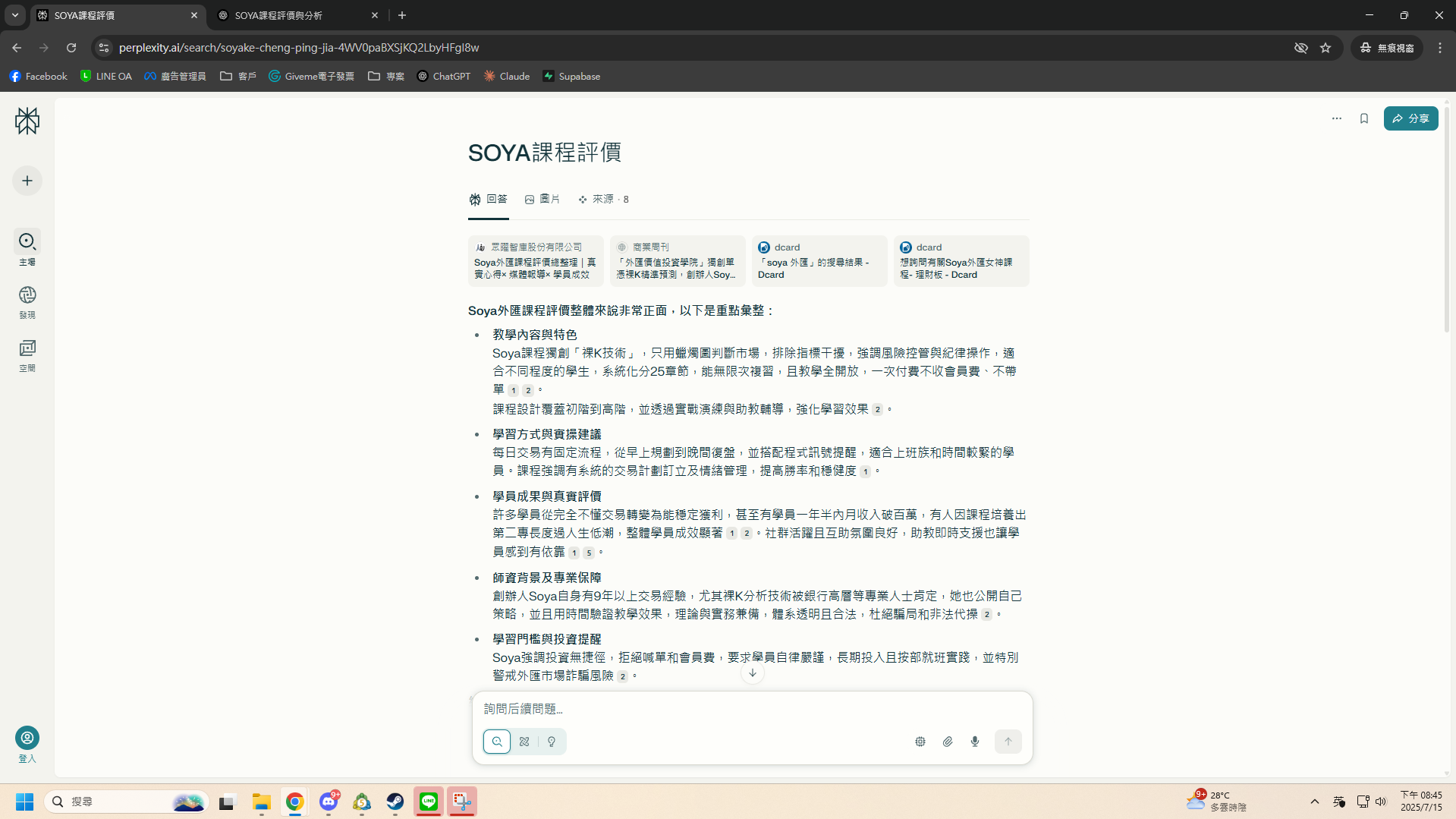Open the Claude bookmark
Screen dimensions: 1456x819
[x=507, y=76]
